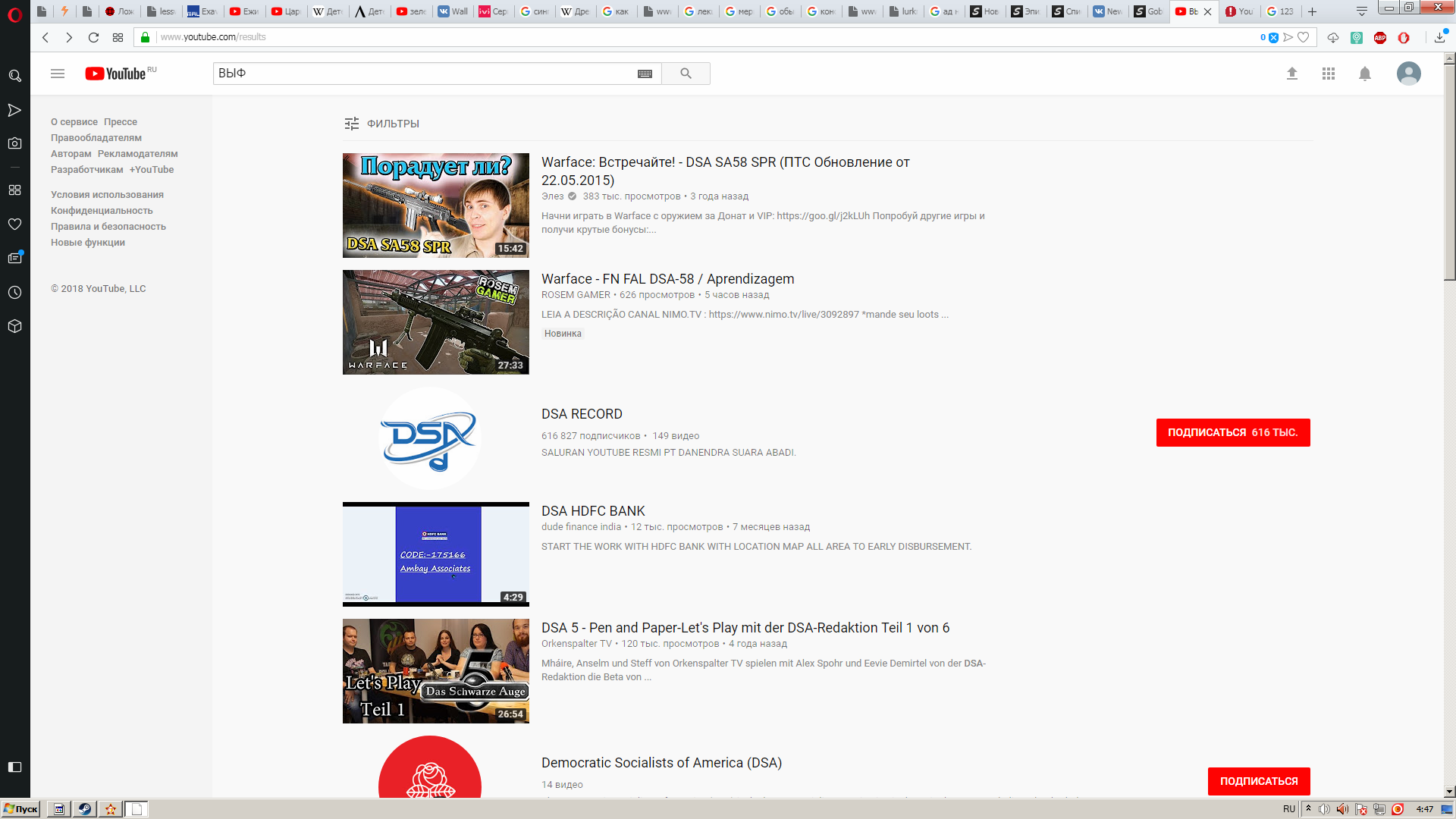Click the green lightbulb extension icon
Image resolution: width=1456 pixels, height=819 pixels.
(1357, 37)
